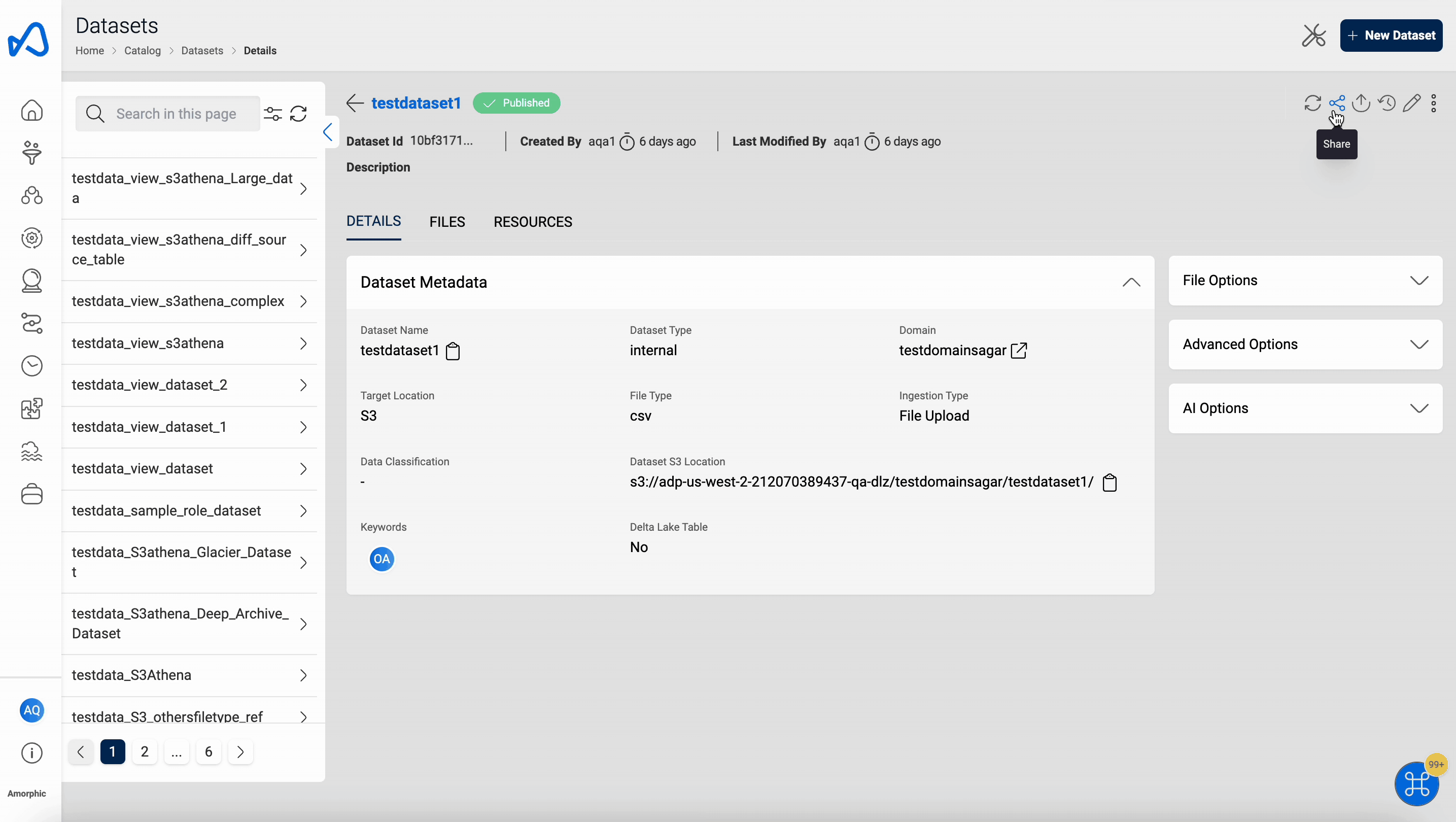Open testdata_S3Athena row
This screenshot has height=822, width=1456.
(189, 675)
